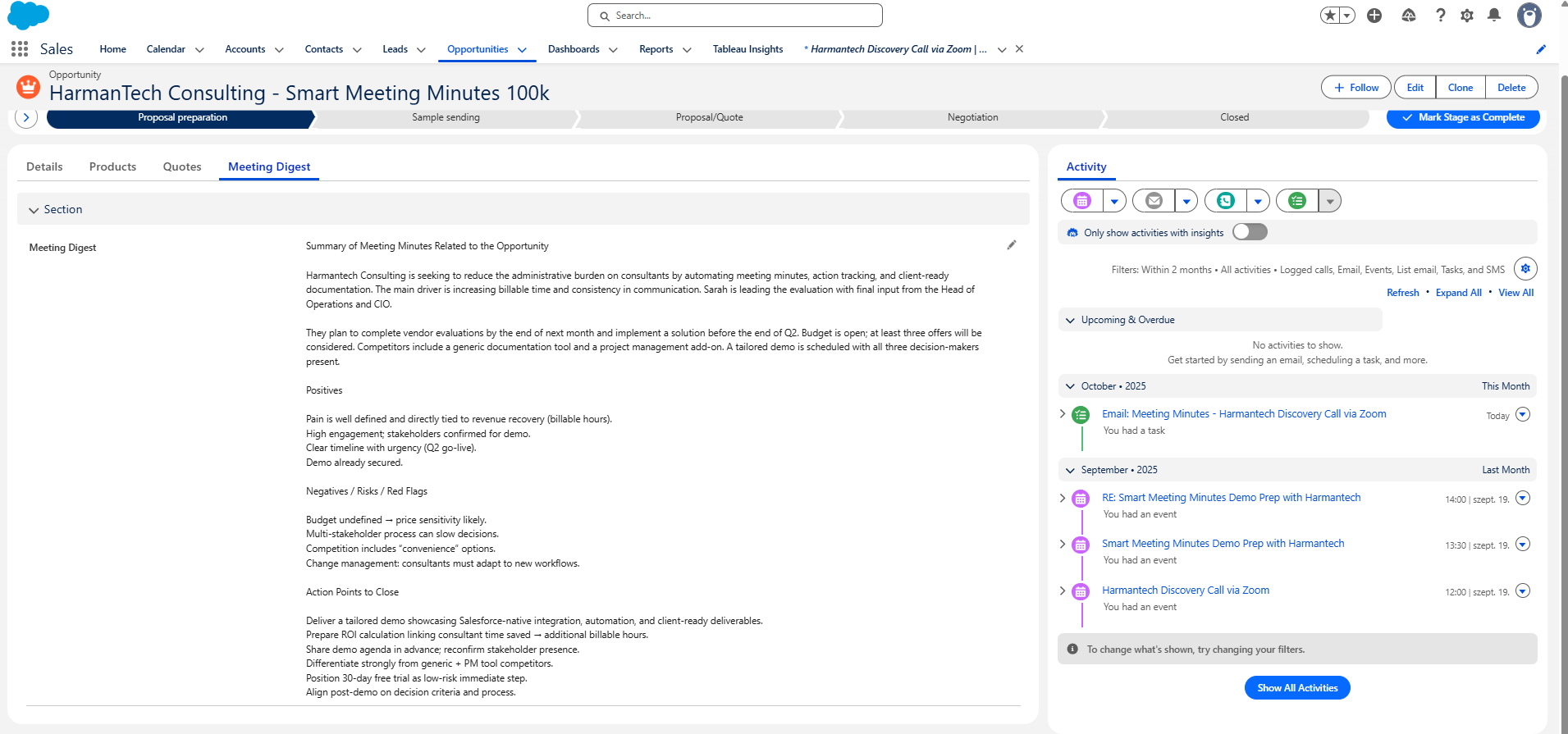The image size is (1568, 734).
Task: Open the New Event dropdown arrow
Action: pyautogui.click(x=1114, y=201)
